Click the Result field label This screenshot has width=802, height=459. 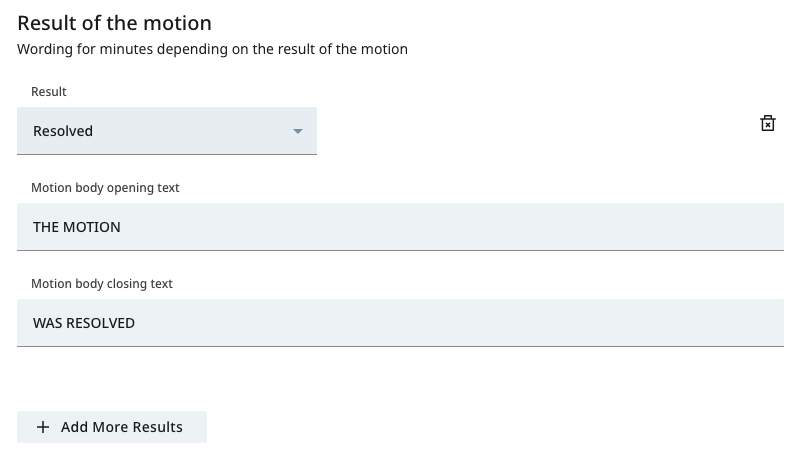49,92
